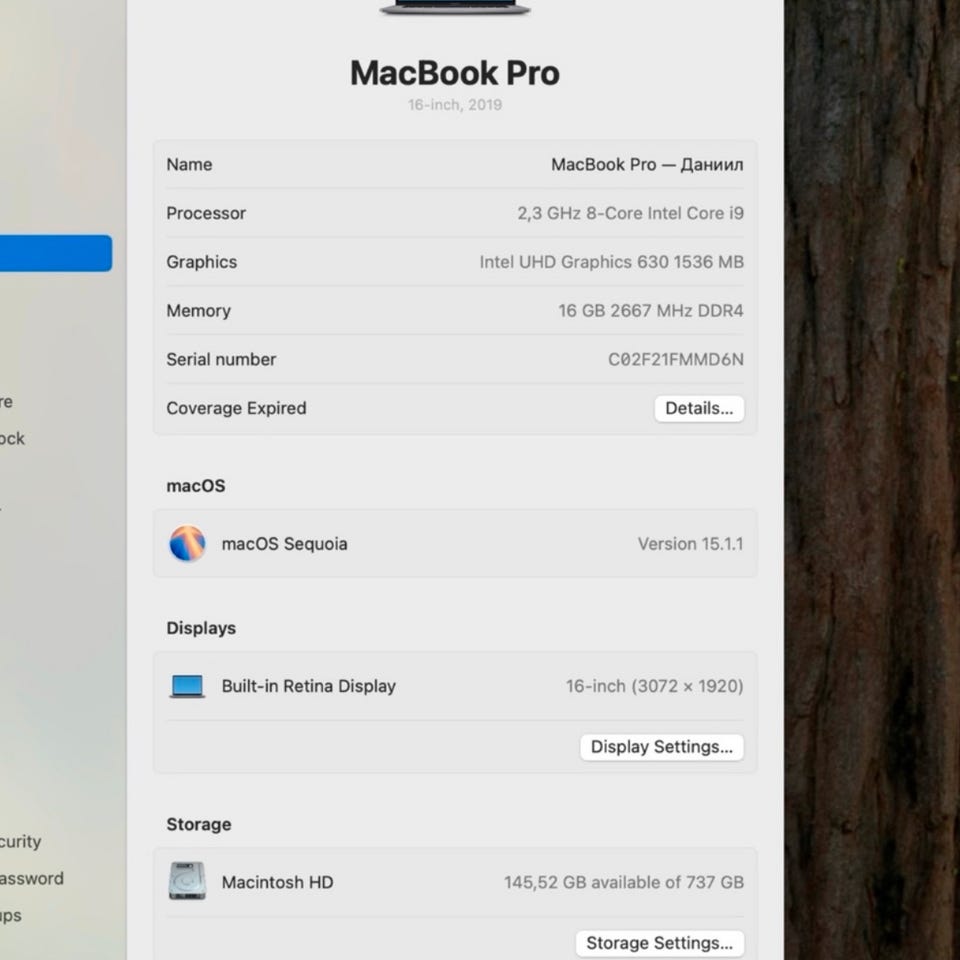Viewport: 960px width, 960px height.
Task: Click 'Version 15.1.1' text
Action: tap(691, 544)
